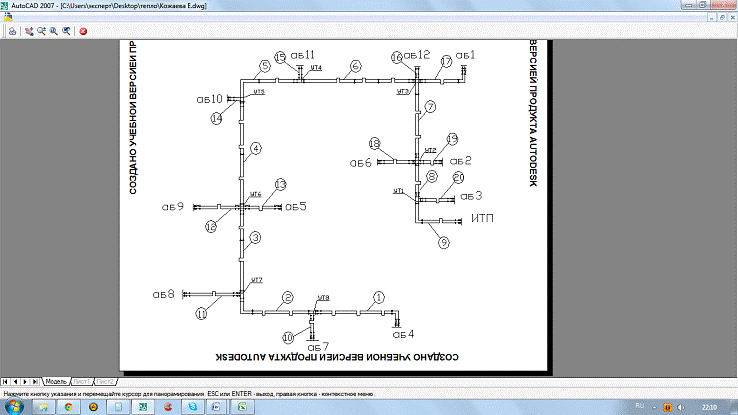Click the аб9 label in drawing

pyautogui.click(x=173, y=207)
